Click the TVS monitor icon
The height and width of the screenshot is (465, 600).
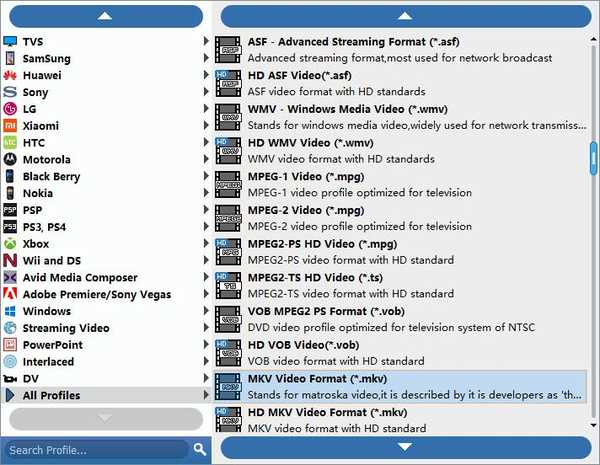[x=10, y=41]
